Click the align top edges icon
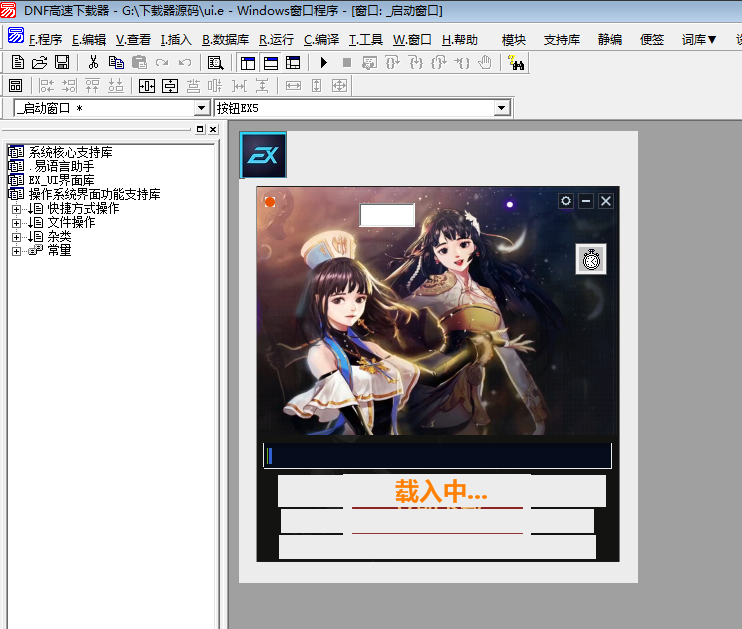742x629 pixels. tap(92, 86)
